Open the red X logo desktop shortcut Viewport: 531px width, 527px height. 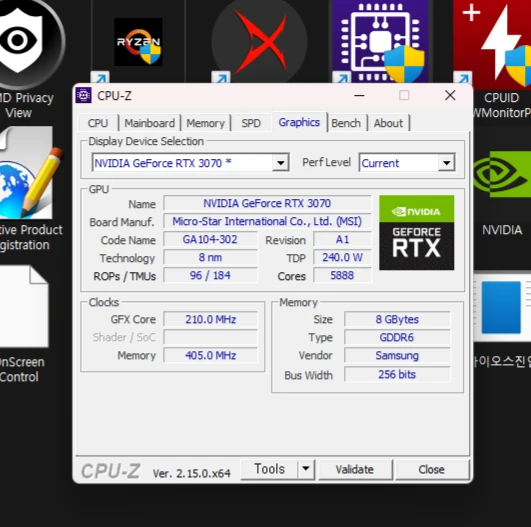[260, 42]
